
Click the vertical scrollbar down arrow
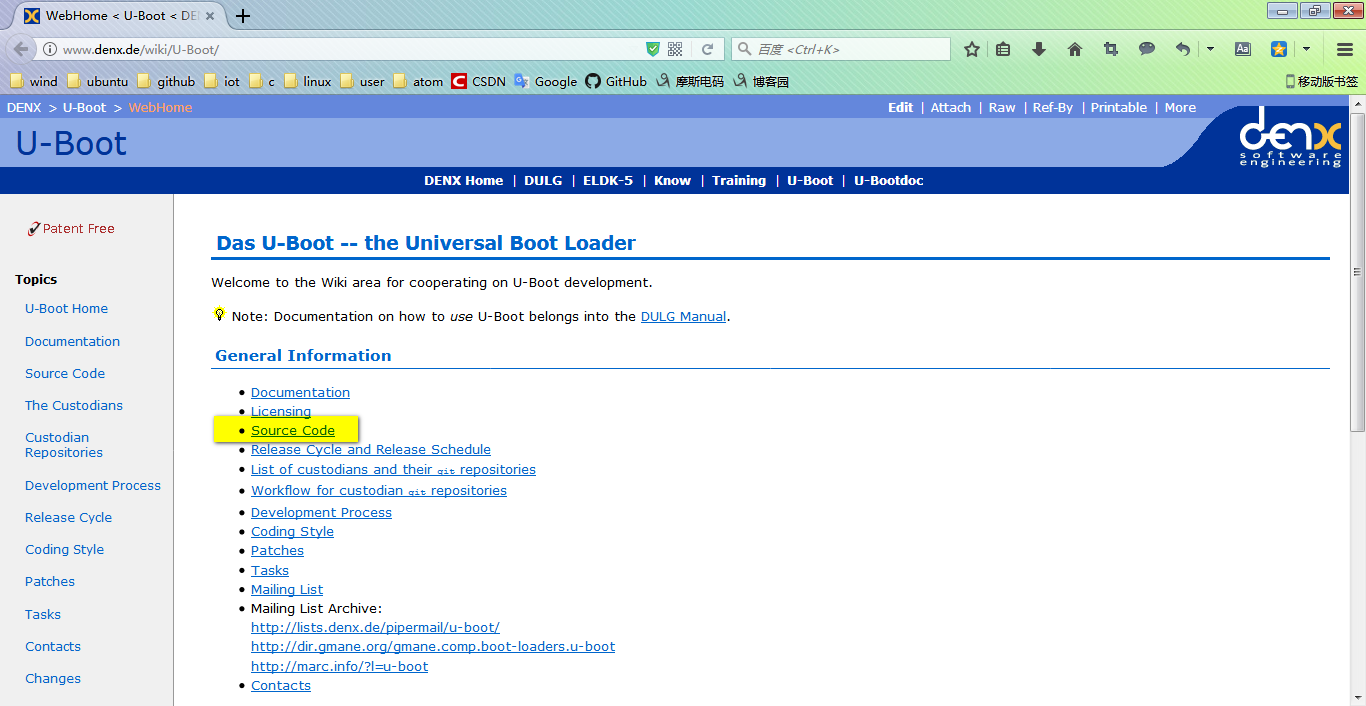pos(1357,698)
